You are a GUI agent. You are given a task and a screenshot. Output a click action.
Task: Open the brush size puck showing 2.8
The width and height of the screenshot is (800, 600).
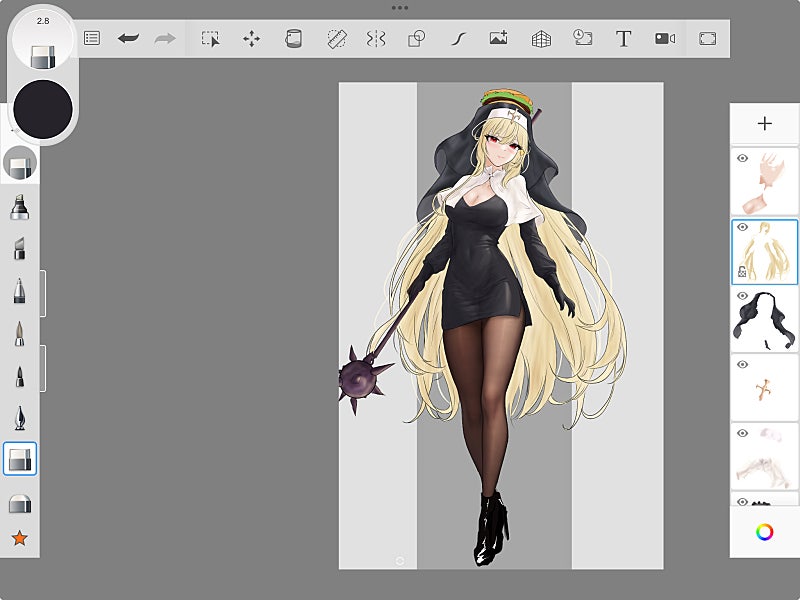pos(42,40)
